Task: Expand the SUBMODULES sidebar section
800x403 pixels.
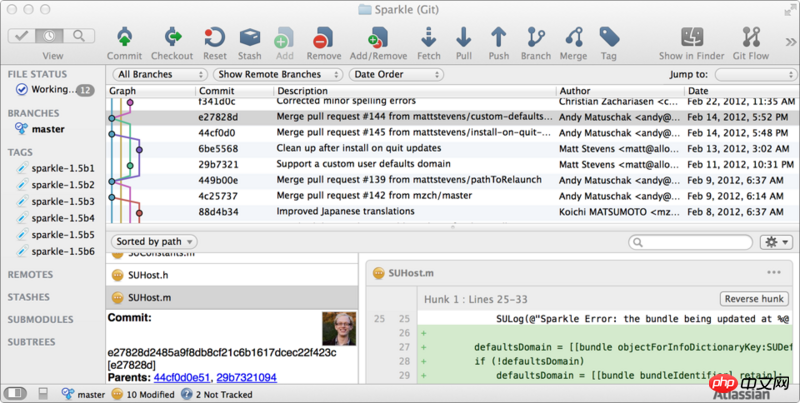Action: [40, 319]
